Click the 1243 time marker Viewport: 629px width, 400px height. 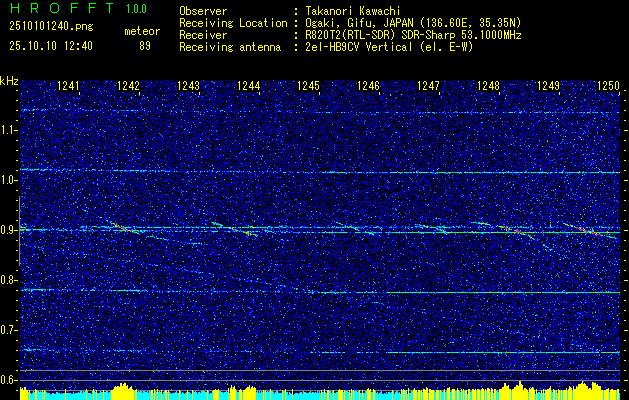point(188,85)
